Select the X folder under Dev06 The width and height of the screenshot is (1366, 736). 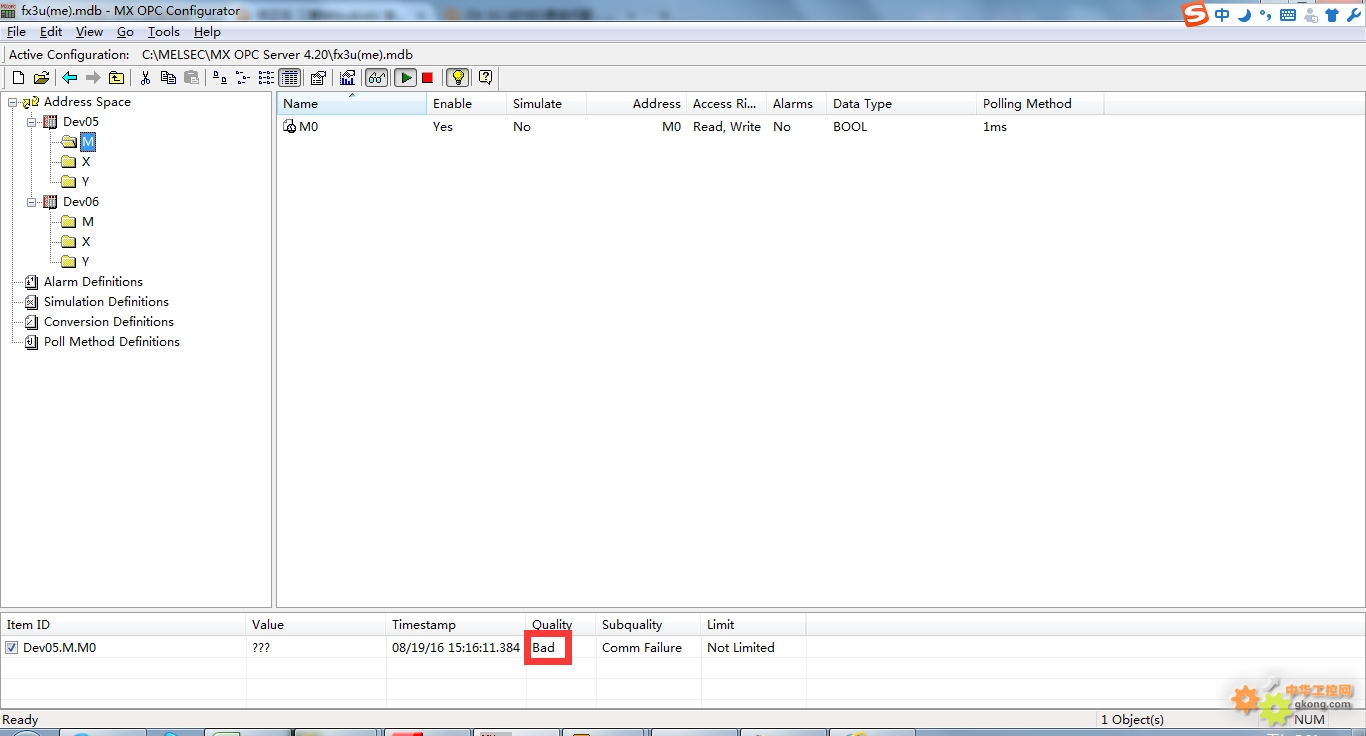pyautogui.click(x=86, y=242)
